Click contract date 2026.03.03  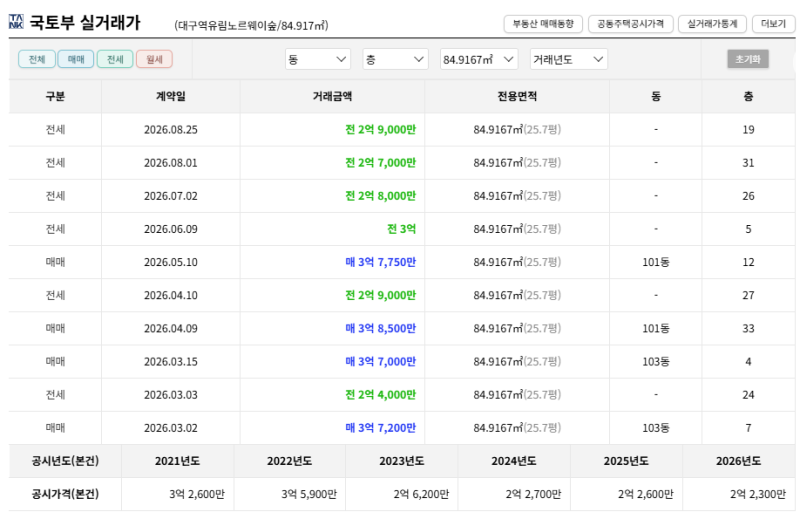tap(170, 395)
